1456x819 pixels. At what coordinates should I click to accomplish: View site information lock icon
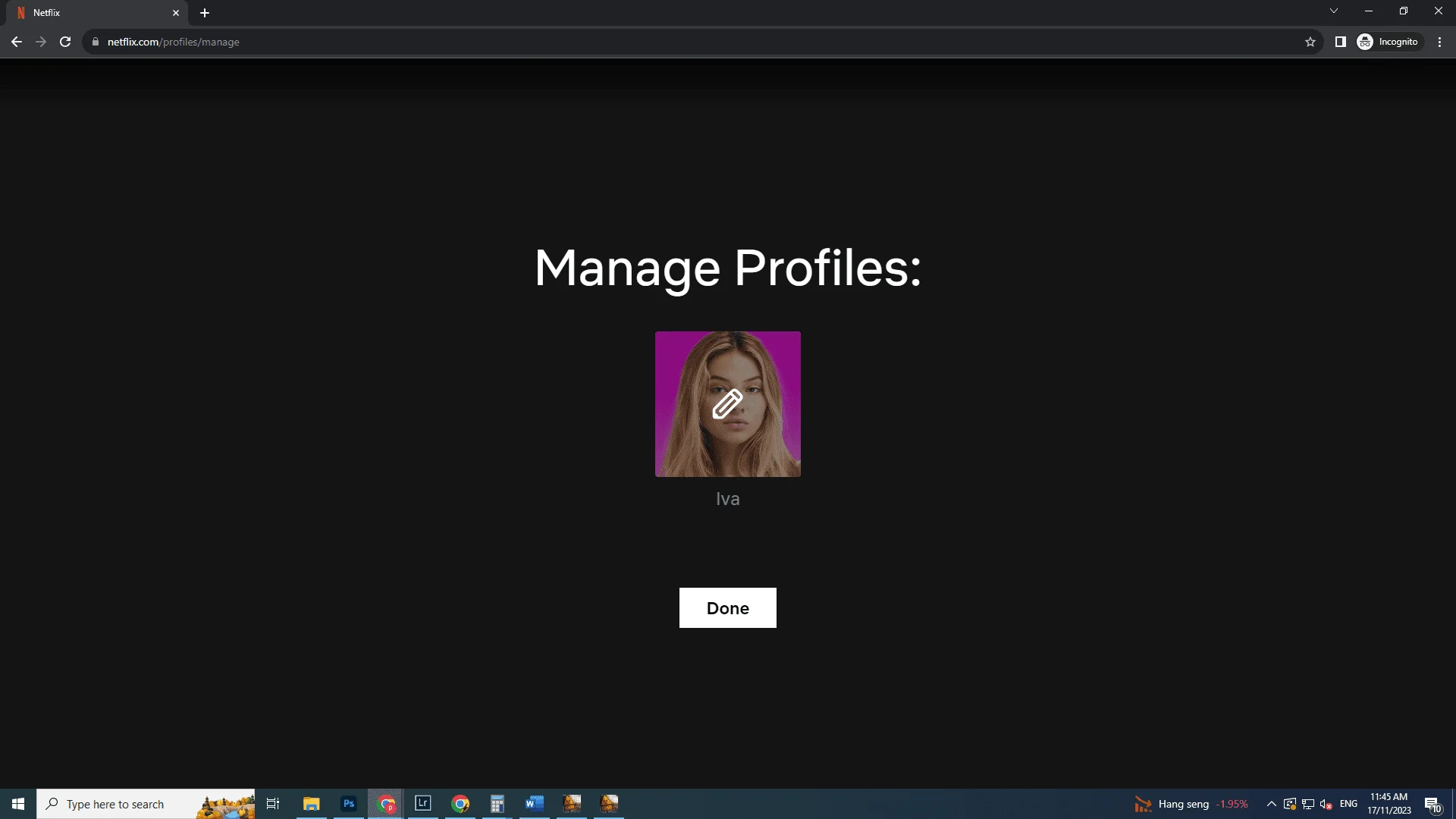tap(95, 42)
